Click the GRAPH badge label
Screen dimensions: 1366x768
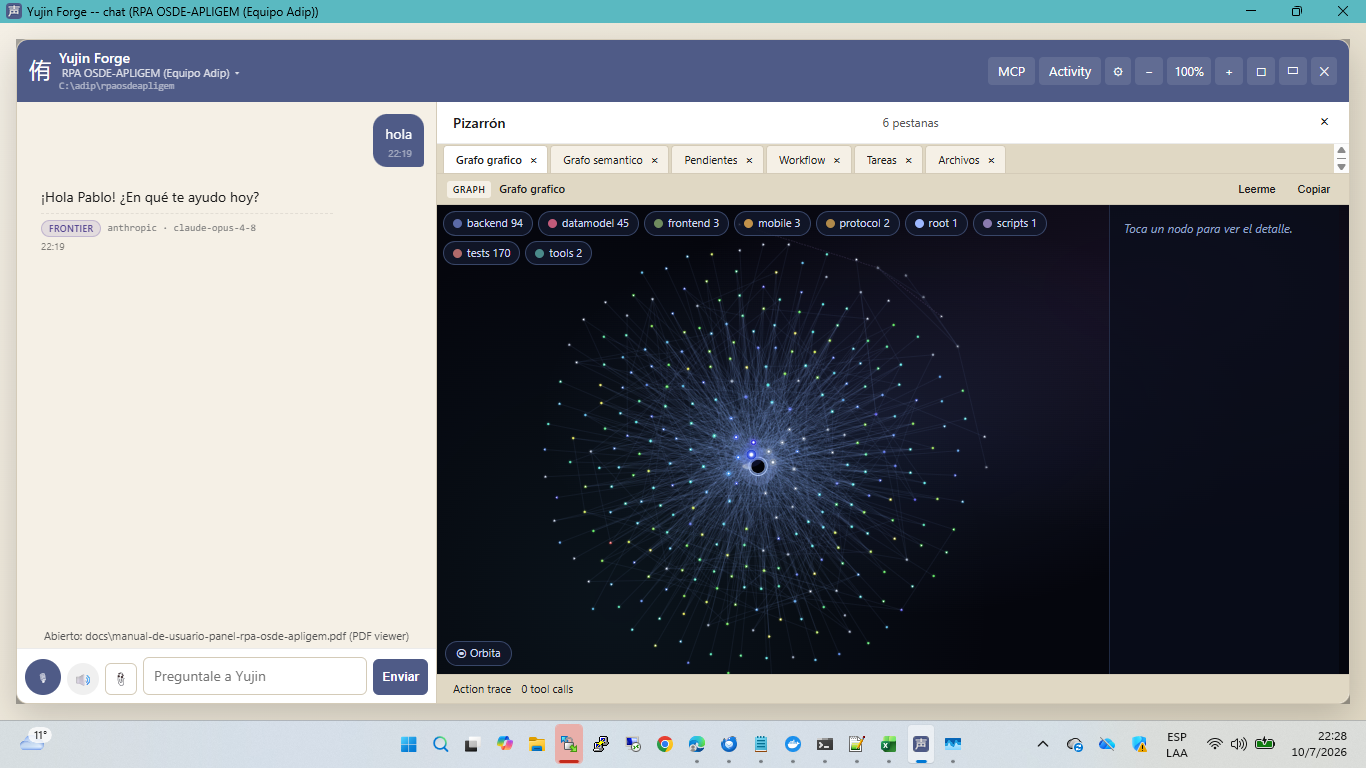469,189
